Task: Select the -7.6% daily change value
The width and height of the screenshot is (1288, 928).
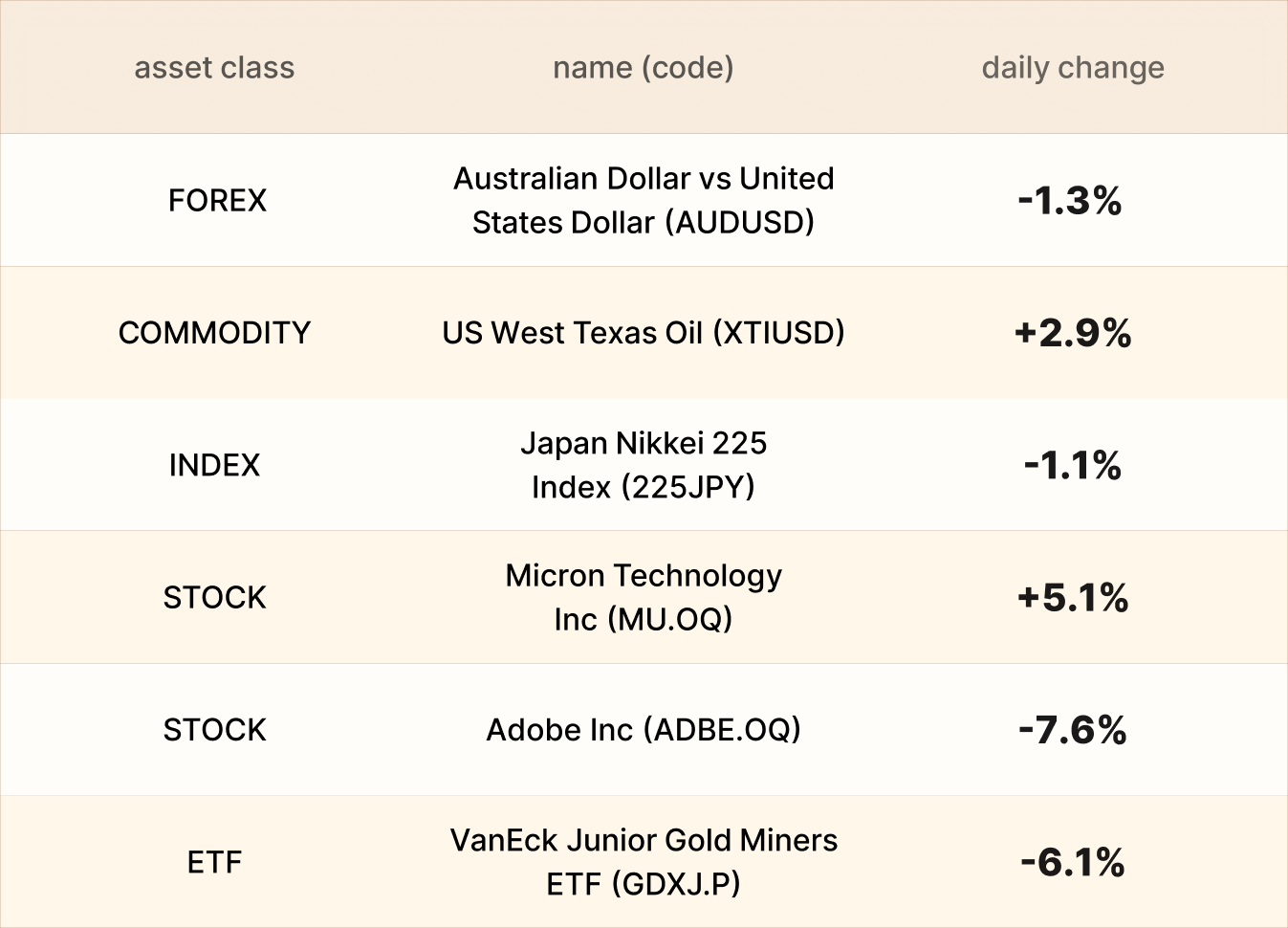Action: [x=1072, y=730]
